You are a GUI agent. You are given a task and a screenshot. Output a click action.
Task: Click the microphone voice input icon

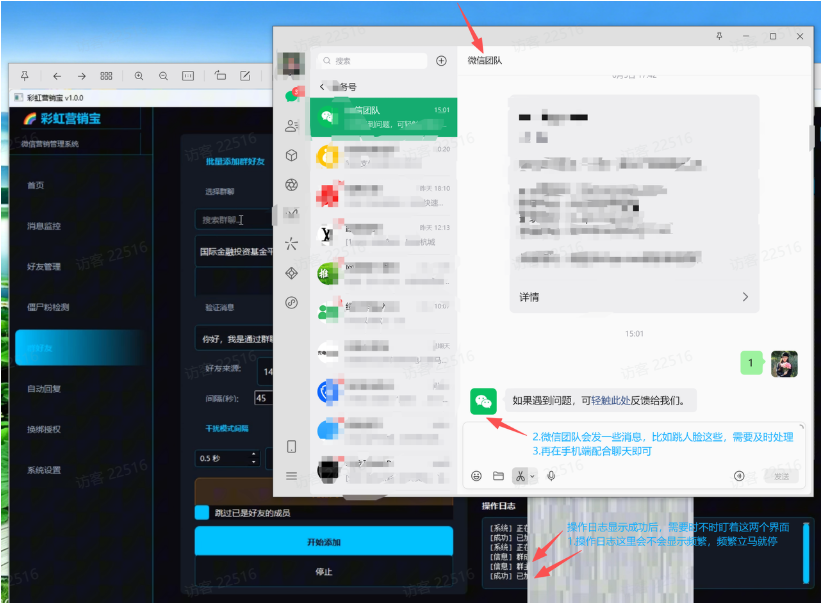551,476
